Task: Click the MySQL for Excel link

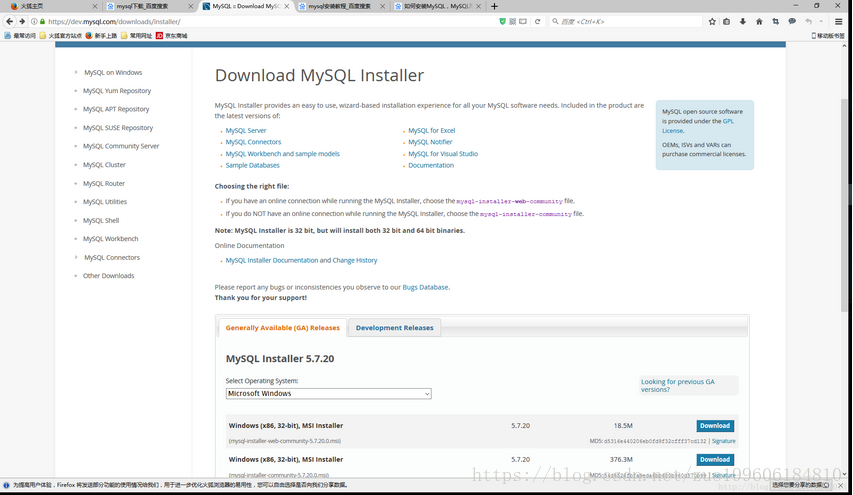Action: [x=431, y=131]
